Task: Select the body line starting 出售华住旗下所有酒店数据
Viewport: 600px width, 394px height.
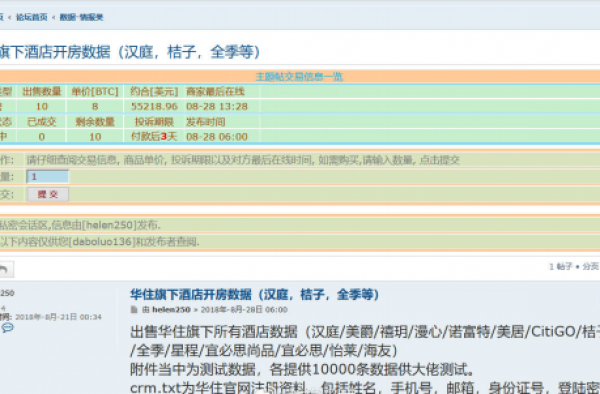Action: [x=365, y=332]
